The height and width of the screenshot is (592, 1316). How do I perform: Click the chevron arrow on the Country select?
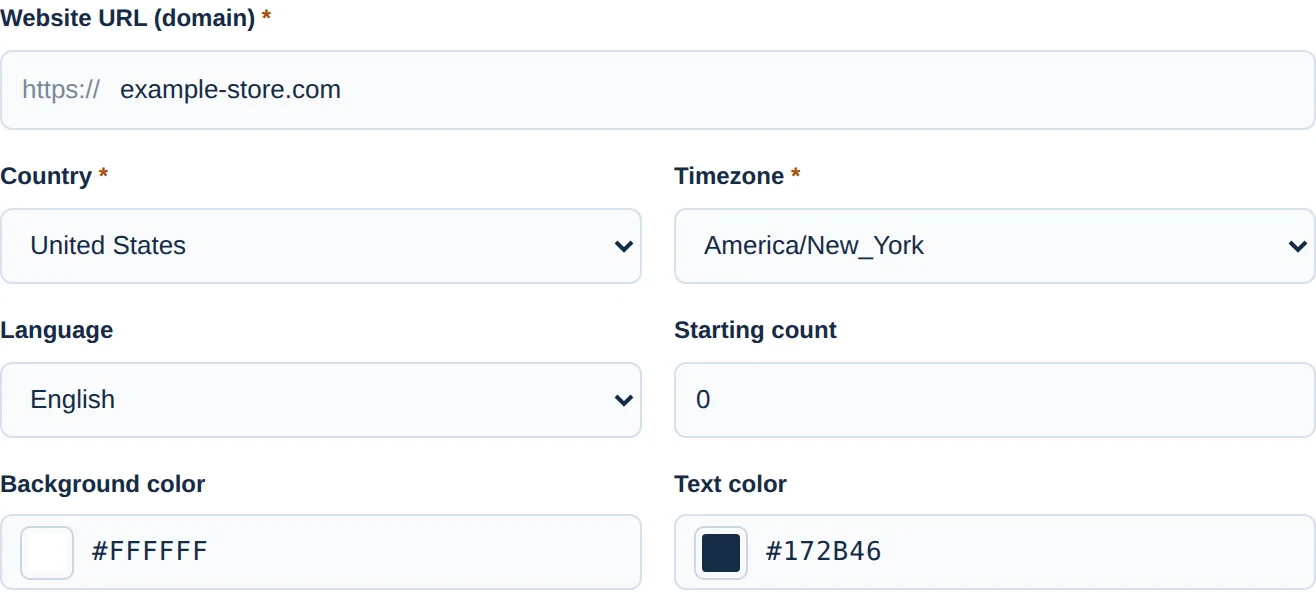point(624,246)
